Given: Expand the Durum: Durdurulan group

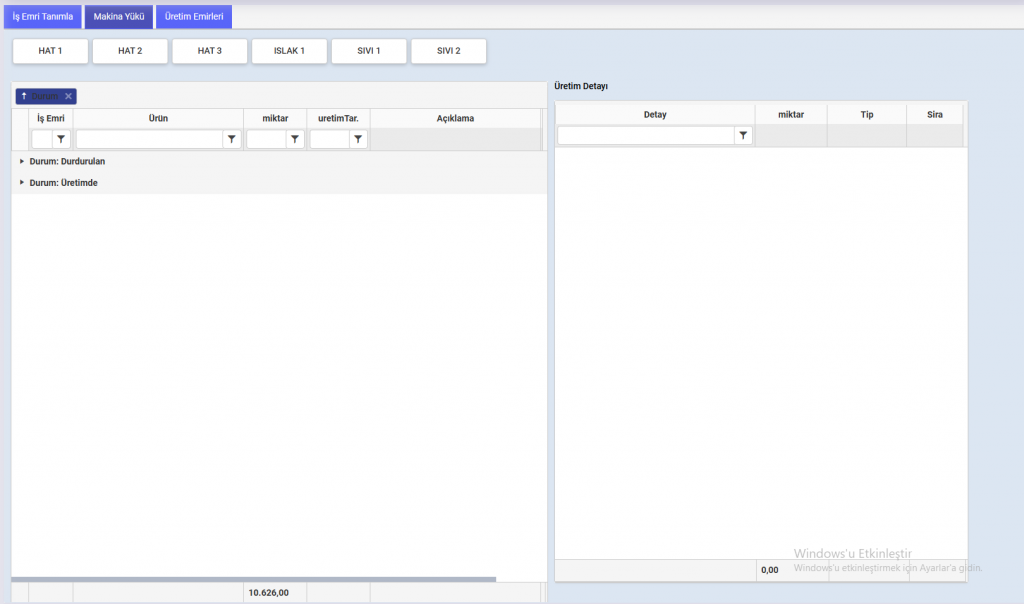Looking at the screenshot, I should click(22, 161).
